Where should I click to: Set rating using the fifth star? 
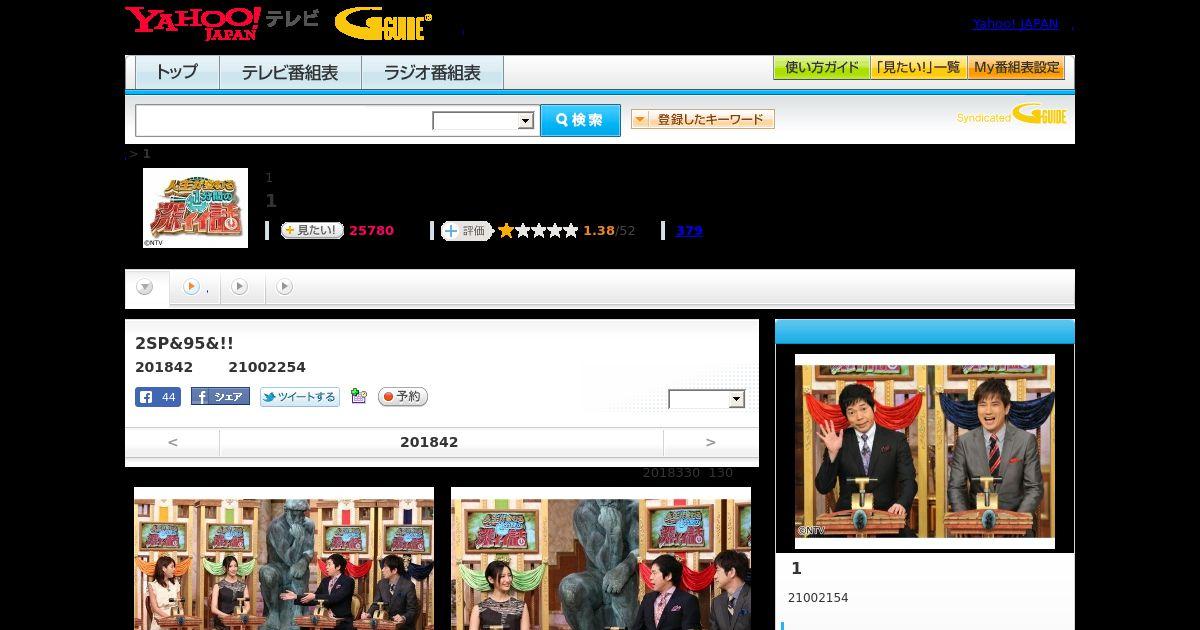click(x=571, y=231)
